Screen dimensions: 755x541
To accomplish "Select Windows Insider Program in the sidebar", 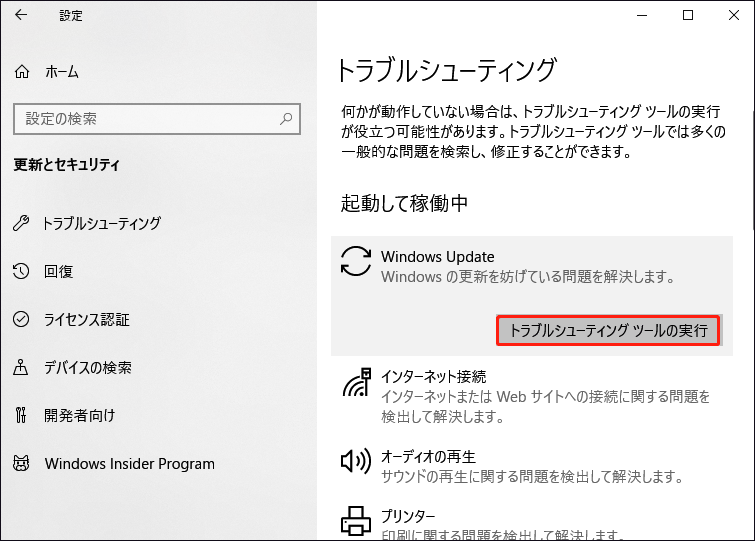I will [129, 464].
